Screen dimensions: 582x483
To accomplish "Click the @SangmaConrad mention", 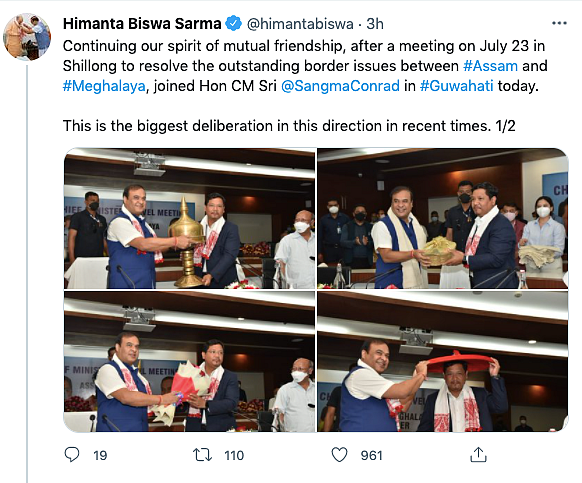I will pyautogui.click(x=340, y=86).
